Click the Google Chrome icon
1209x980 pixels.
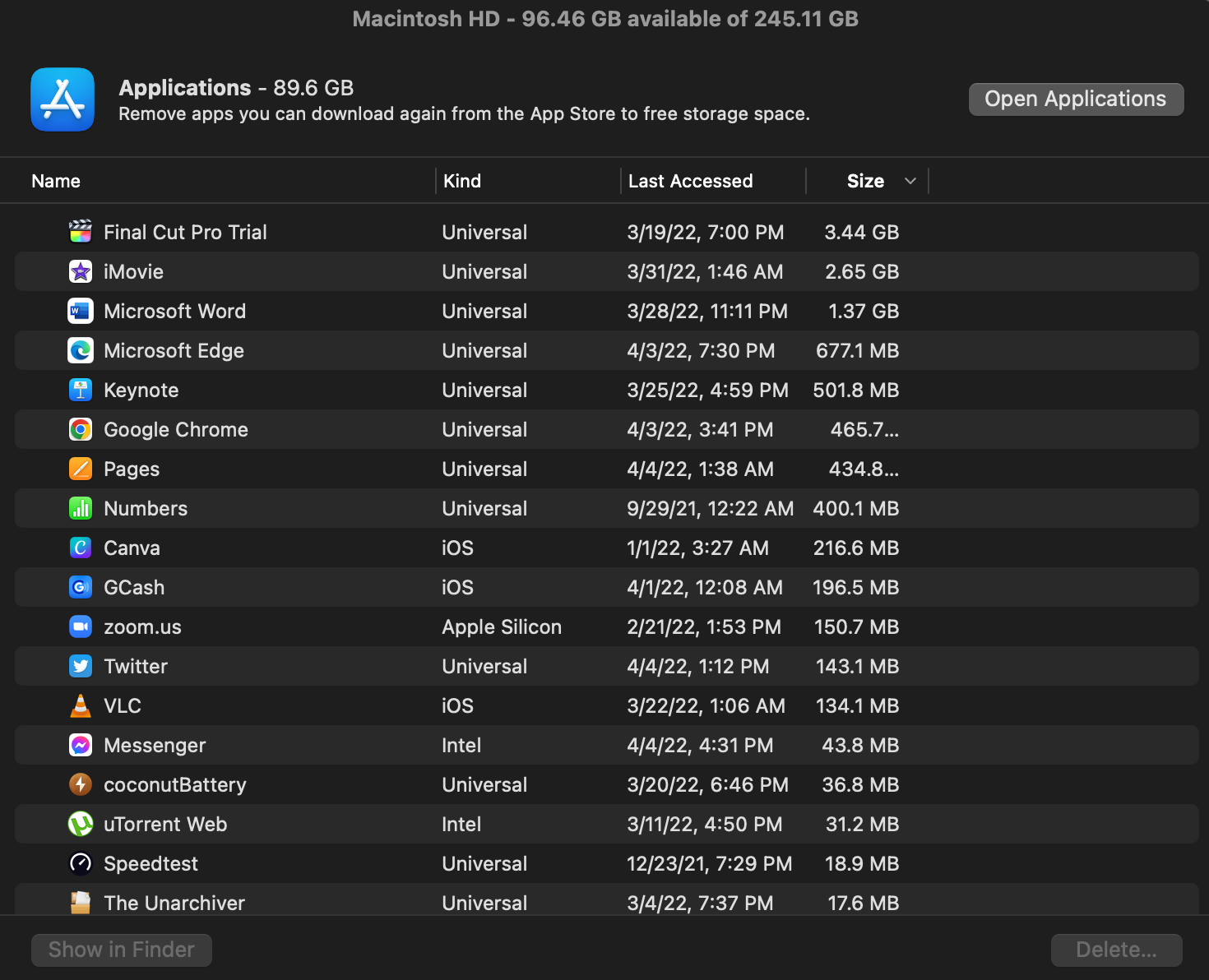tap(81, 429)
